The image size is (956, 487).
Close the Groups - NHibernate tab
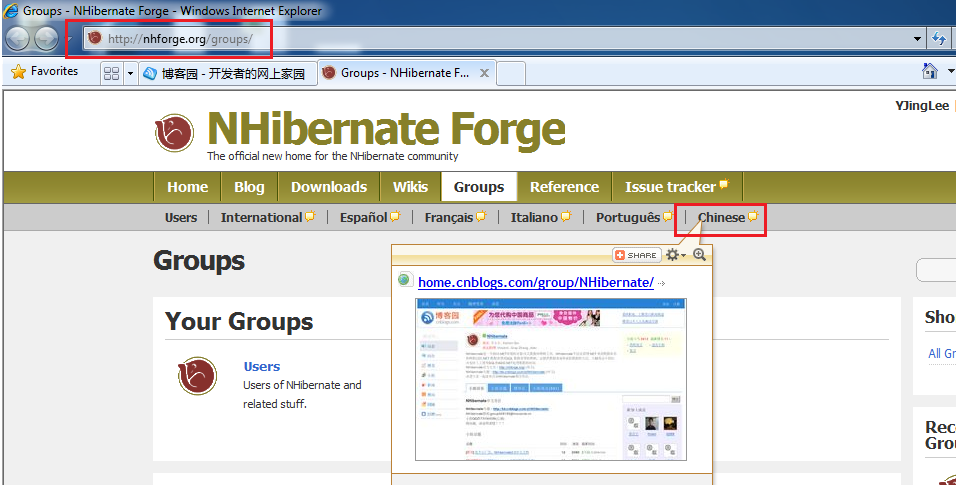tap(484, 73)
